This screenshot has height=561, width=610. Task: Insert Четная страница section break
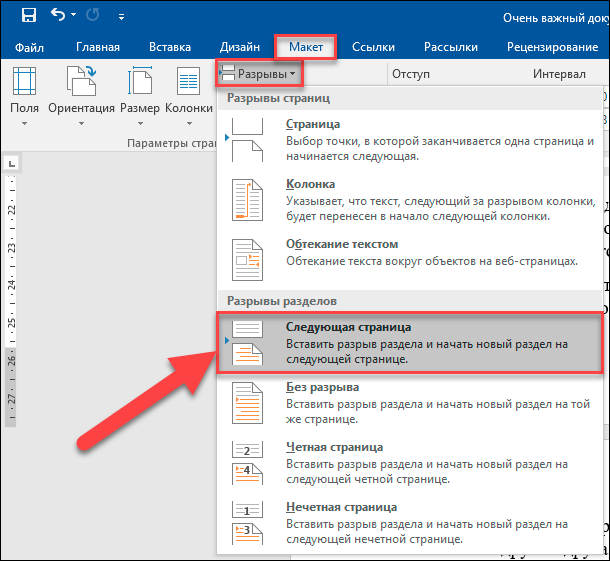(x=409, y=463)
